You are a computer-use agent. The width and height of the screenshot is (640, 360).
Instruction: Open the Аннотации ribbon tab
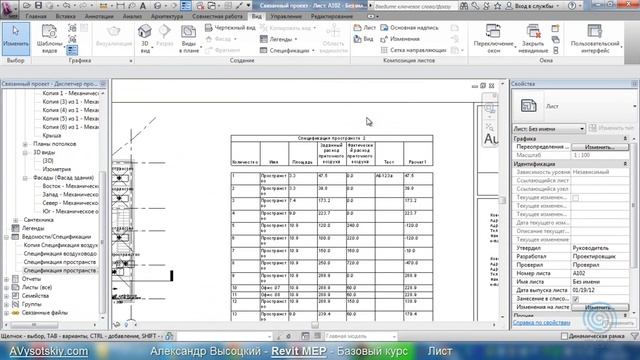(x=99, y=16)
